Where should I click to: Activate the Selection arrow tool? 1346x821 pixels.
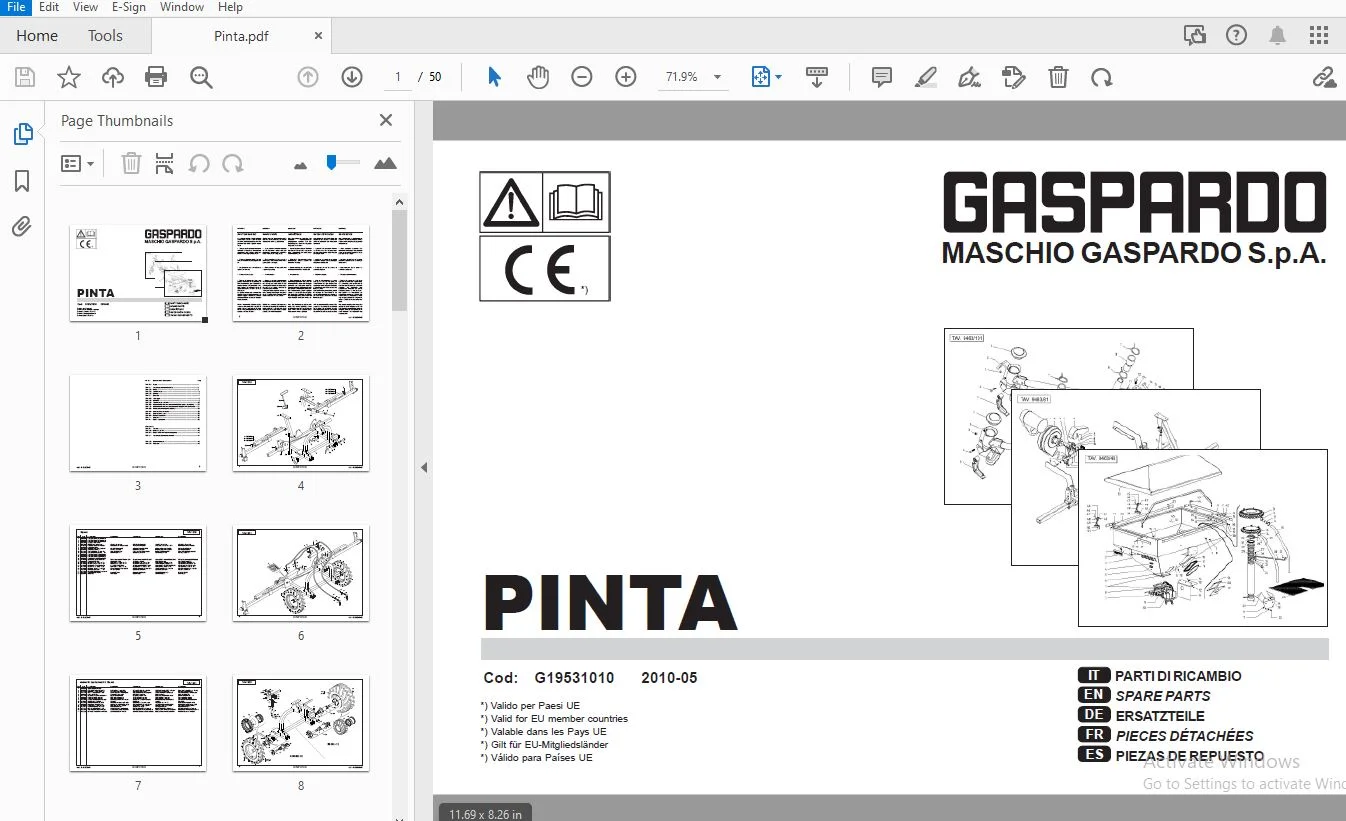(494, 77)
